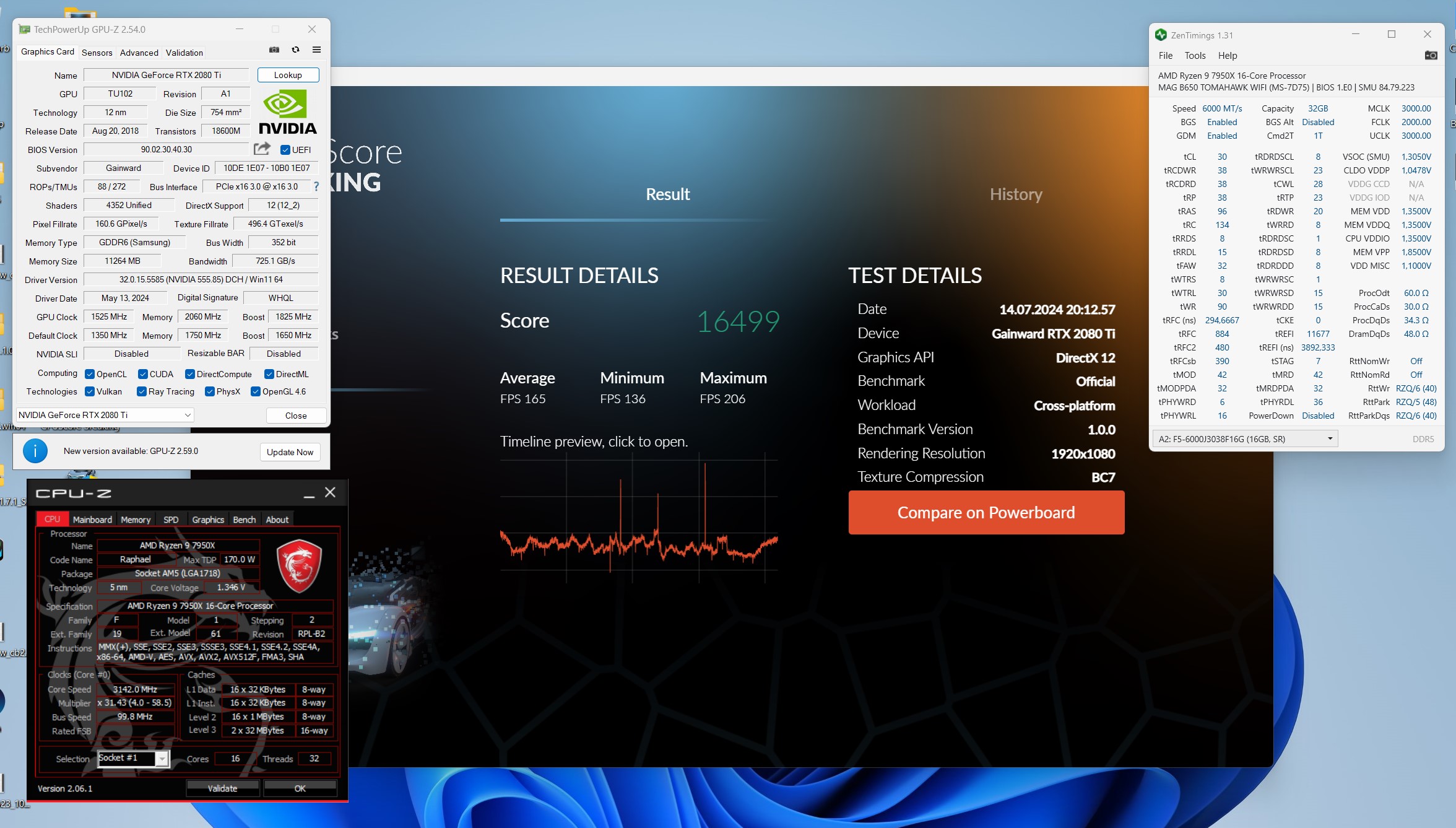Toggle the Ray Tracing checkbox
Image resolution: width=1456 pixels, height=828 pixels.
click(x=142, y=391)
